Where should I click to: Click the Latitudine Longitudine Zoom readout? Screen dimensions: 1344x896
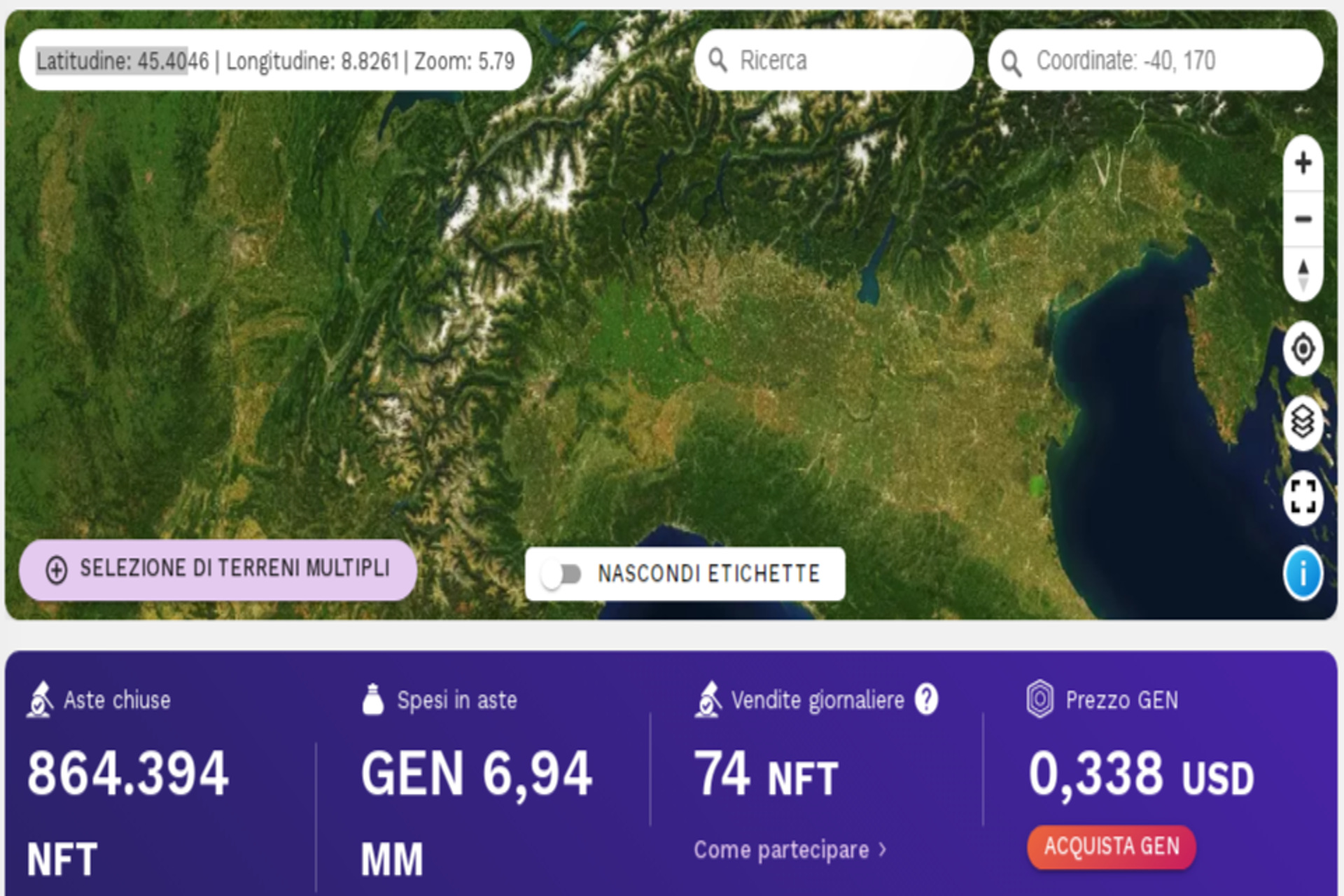click(275, 60)
